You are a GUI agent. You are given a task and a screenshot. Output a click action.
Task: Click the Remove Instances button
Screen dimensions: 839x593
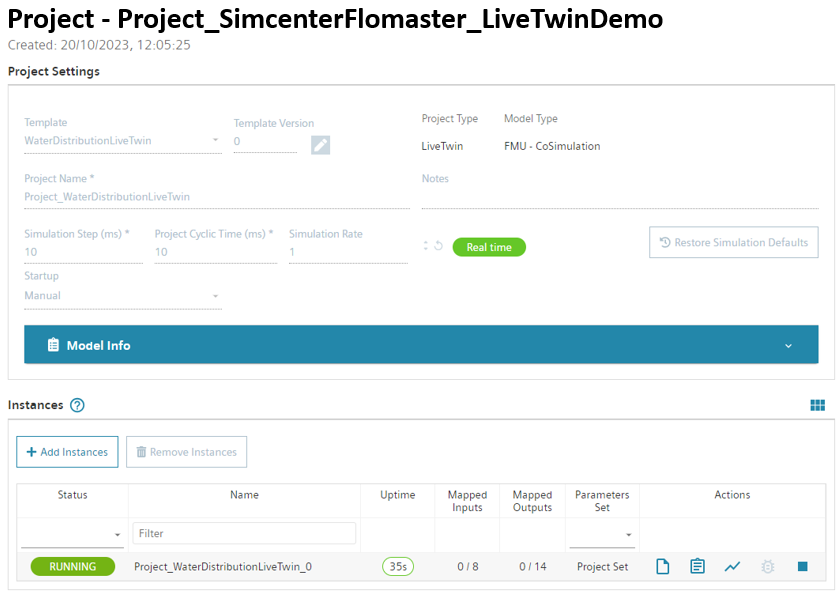coord(186,452)
